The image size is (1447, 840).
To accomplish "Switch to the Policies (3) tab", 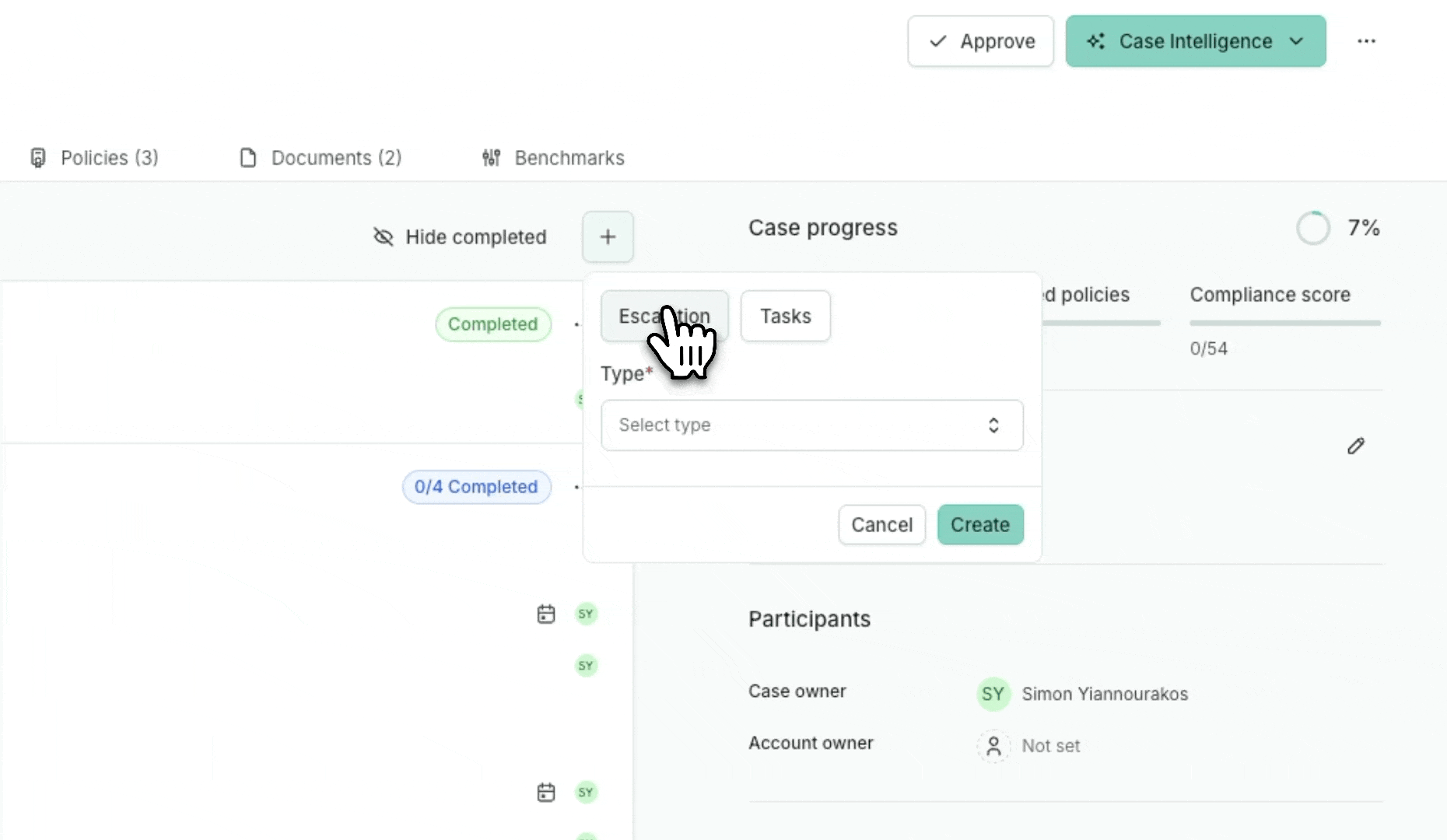I will [x=94, y=158].
